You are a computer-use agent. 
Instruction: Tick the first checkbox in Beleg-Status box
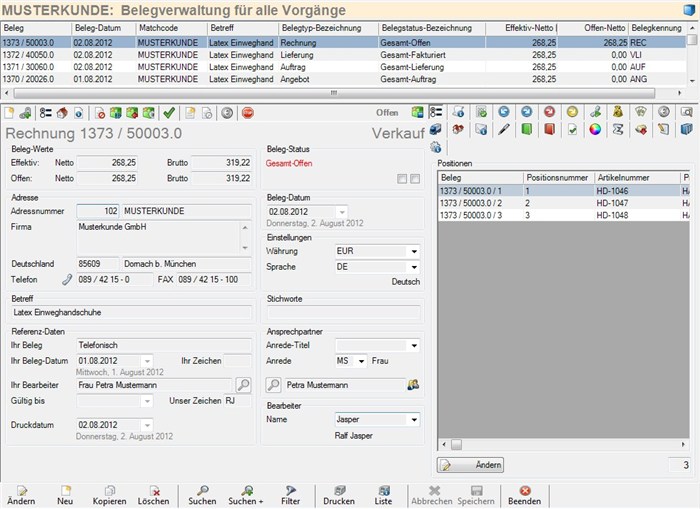click(402, 179)
